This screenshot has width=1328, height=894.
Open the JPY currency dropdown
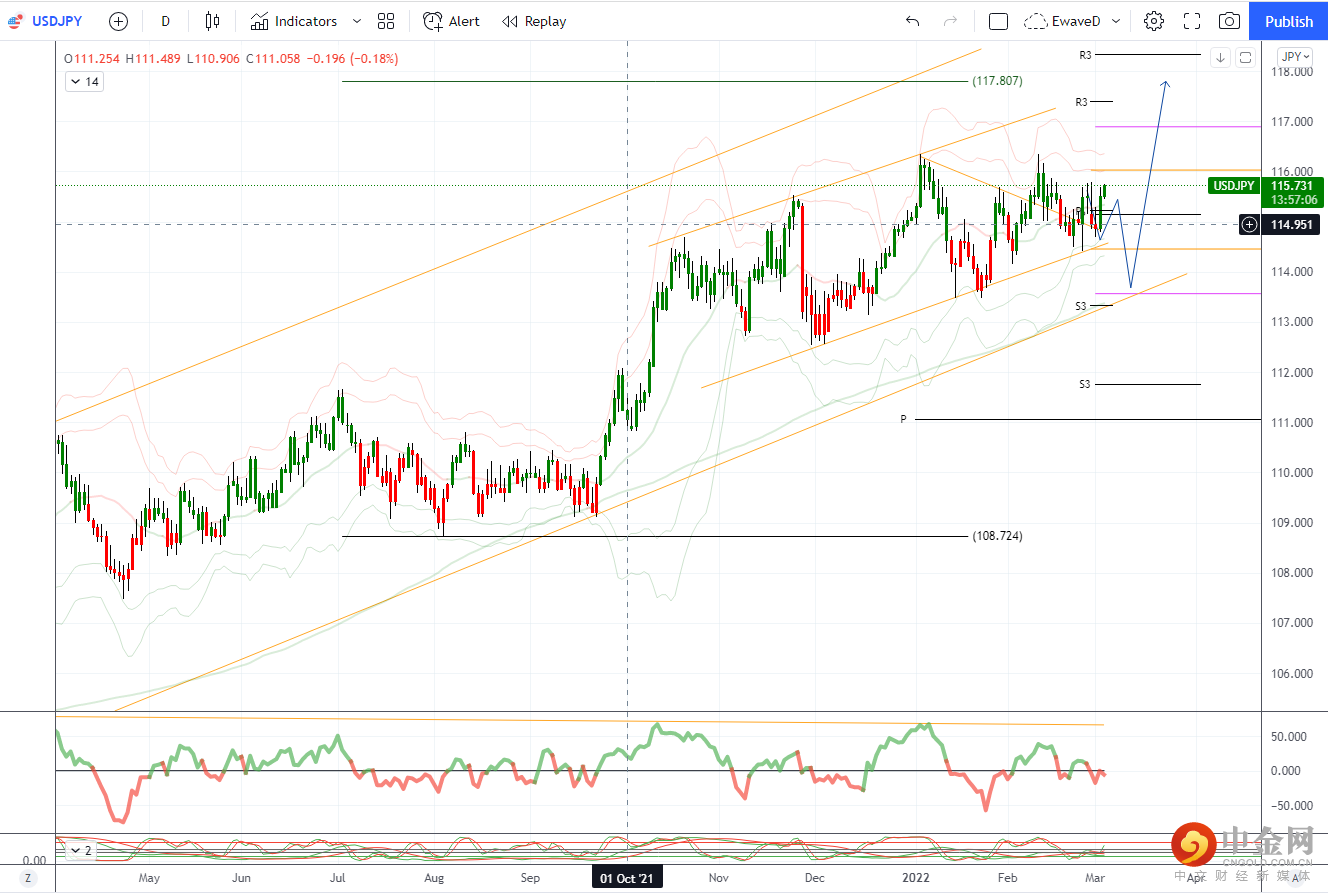pyautogui.click(x=1297, y=56)
